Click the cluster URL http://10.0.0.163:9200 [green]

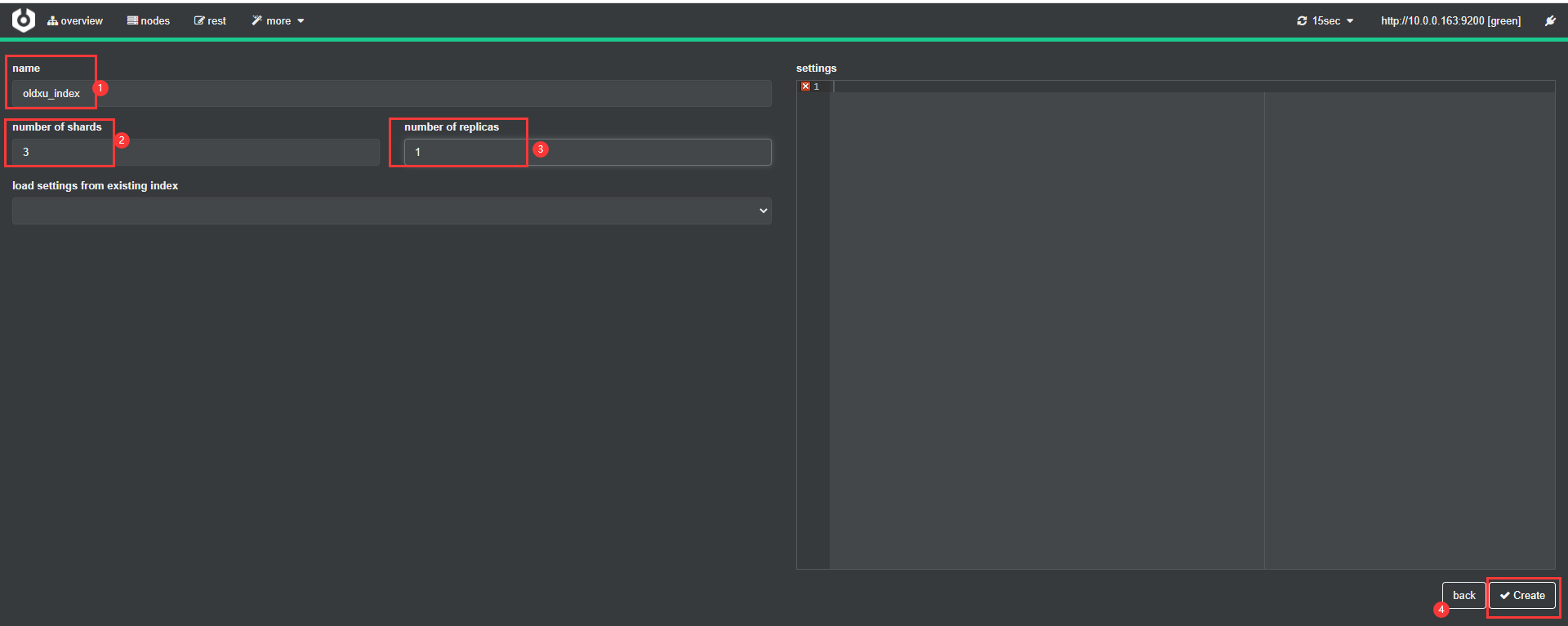(1450, 21)
